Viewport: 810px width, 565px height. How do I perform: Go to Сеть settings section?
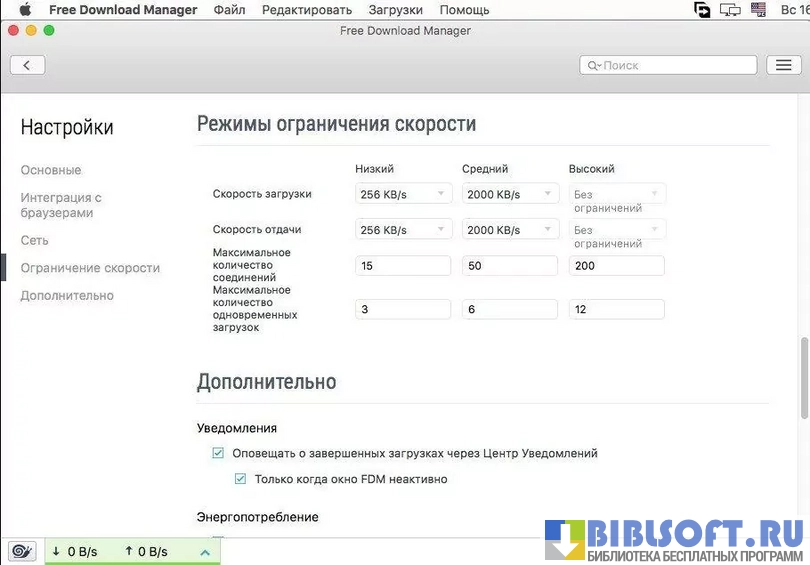click(x=34, y=240)
